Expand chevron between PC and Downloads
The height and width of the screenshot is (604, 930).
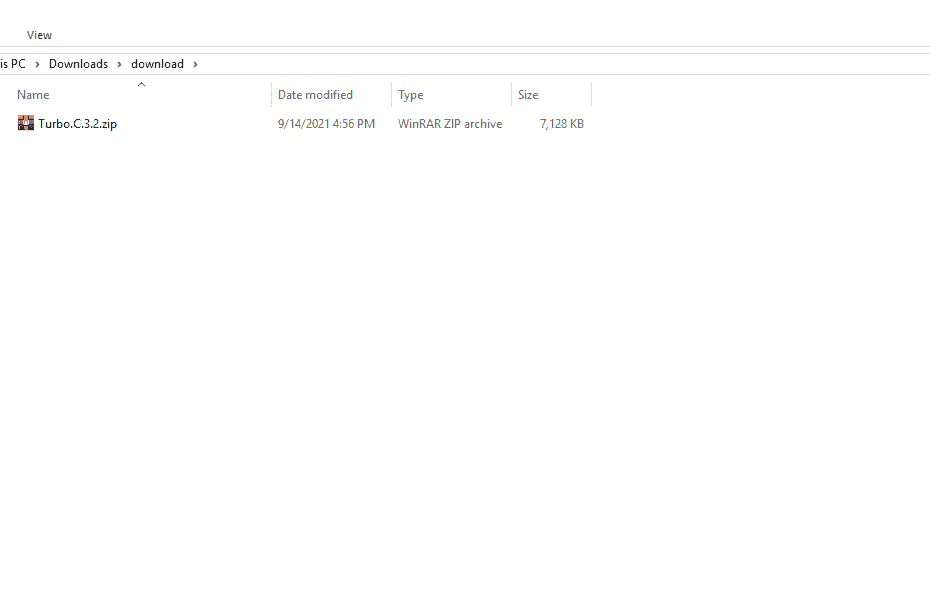click(37, 64)
